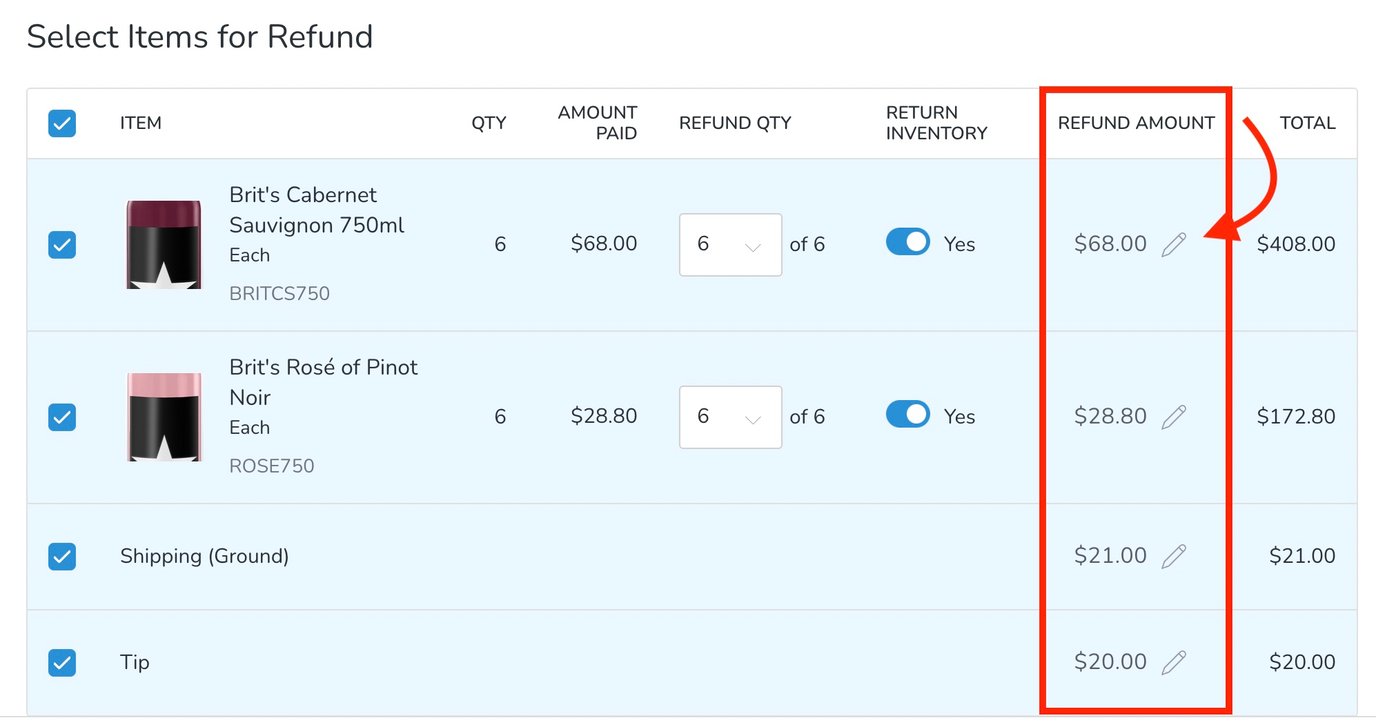
Task: Edit the Rosé of Pinot Noir refund amount
Action: [x=1175, y=416]
